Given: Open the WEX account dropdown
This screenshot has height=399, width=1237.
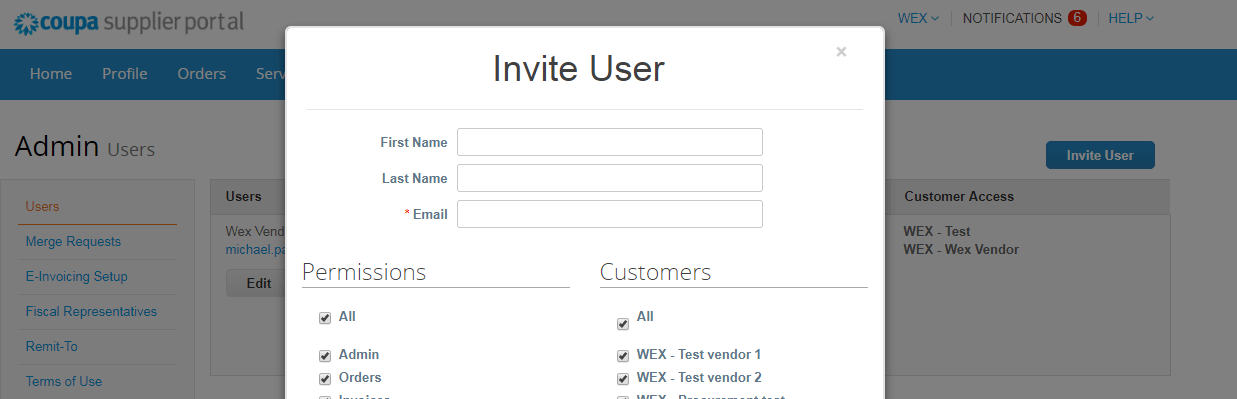Looking at the screenshot, I should [x=918, y=18].
